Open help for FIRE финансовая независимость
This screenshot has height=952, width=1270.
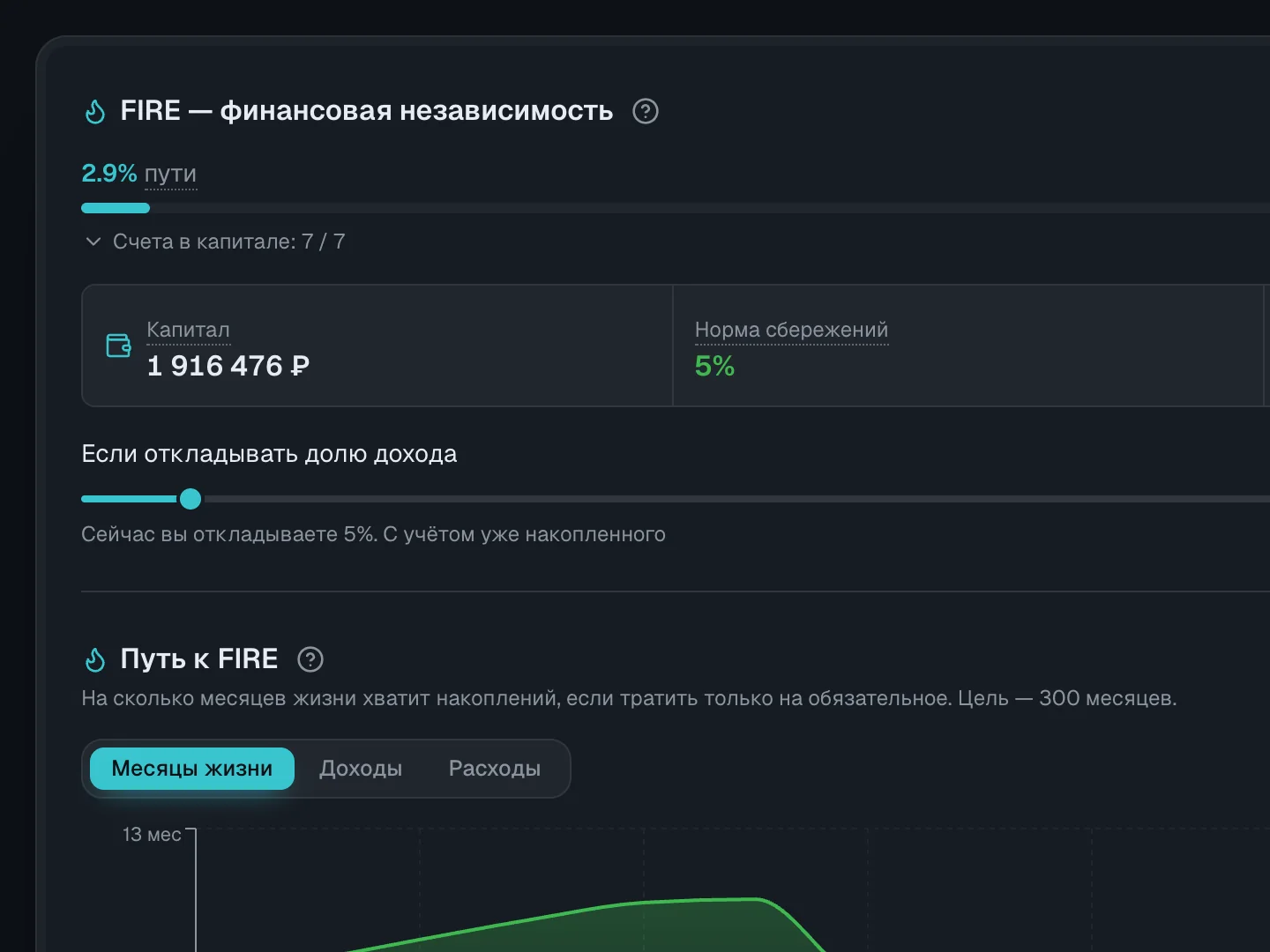[646, 111]
